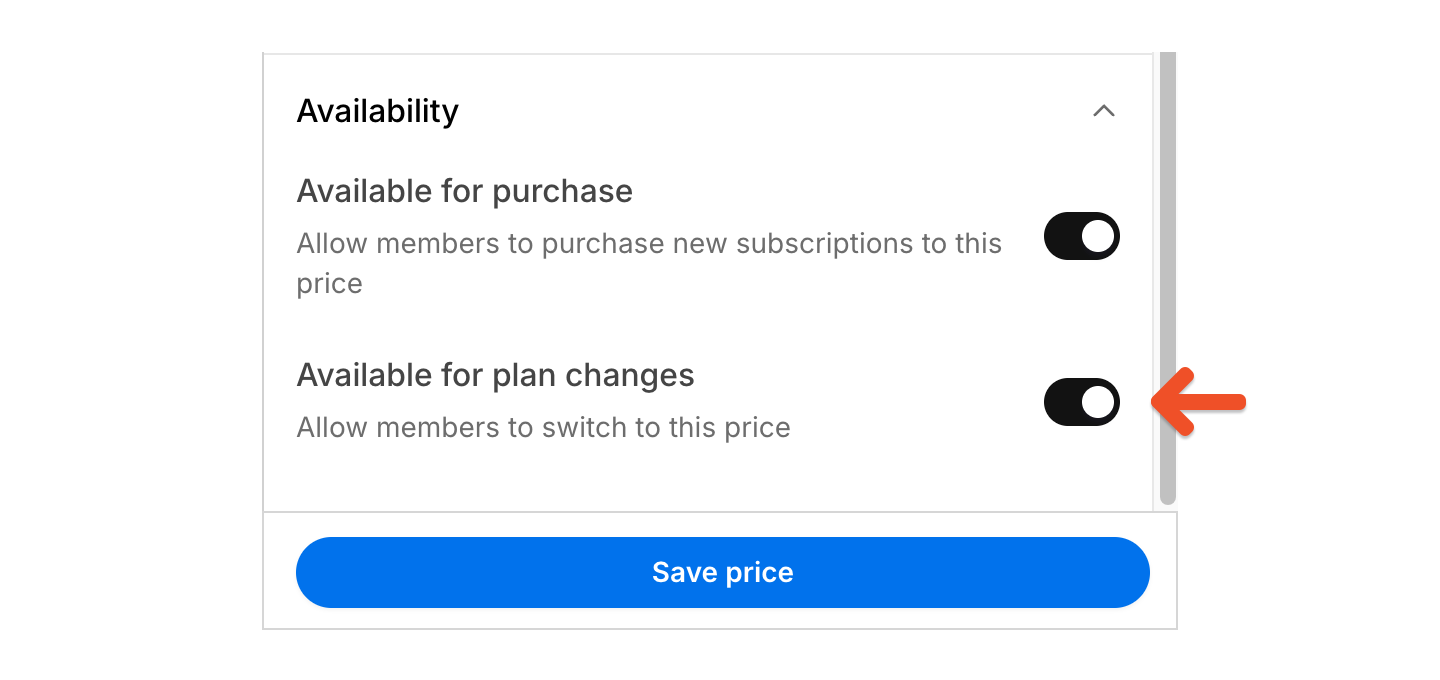Select the switch to this price description
The image size is (1440, 680).
coord(542,427)
